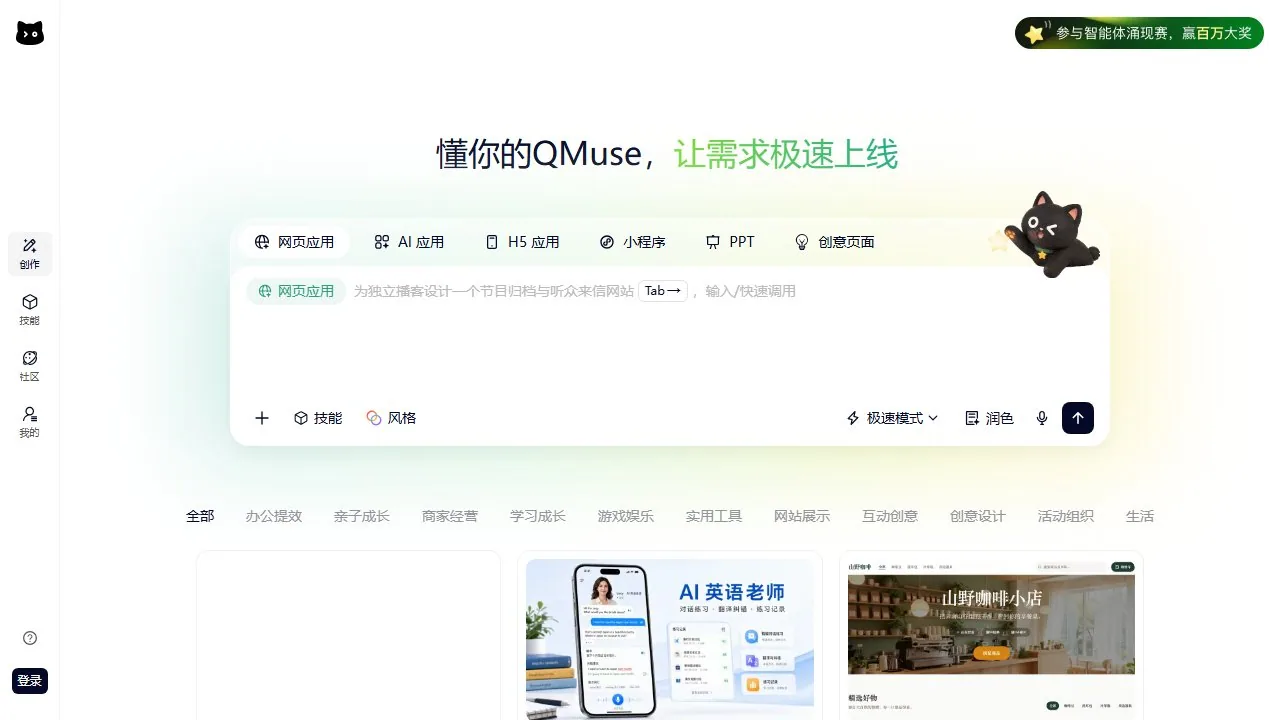The image size is (1280, 720).
Task: Select the 亲子成长 category filter
Action: point(362,516)
